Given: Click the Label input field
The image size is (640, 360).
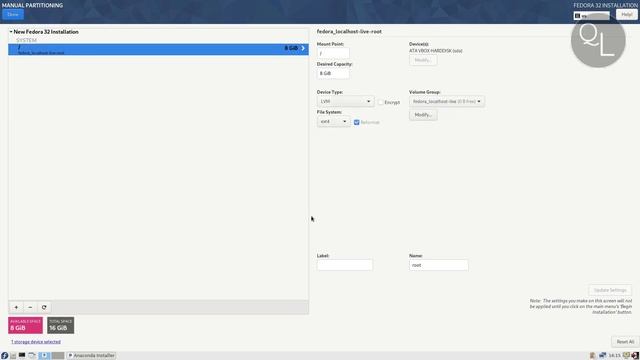Looking at the screenshot, I should tap(344, 265).
